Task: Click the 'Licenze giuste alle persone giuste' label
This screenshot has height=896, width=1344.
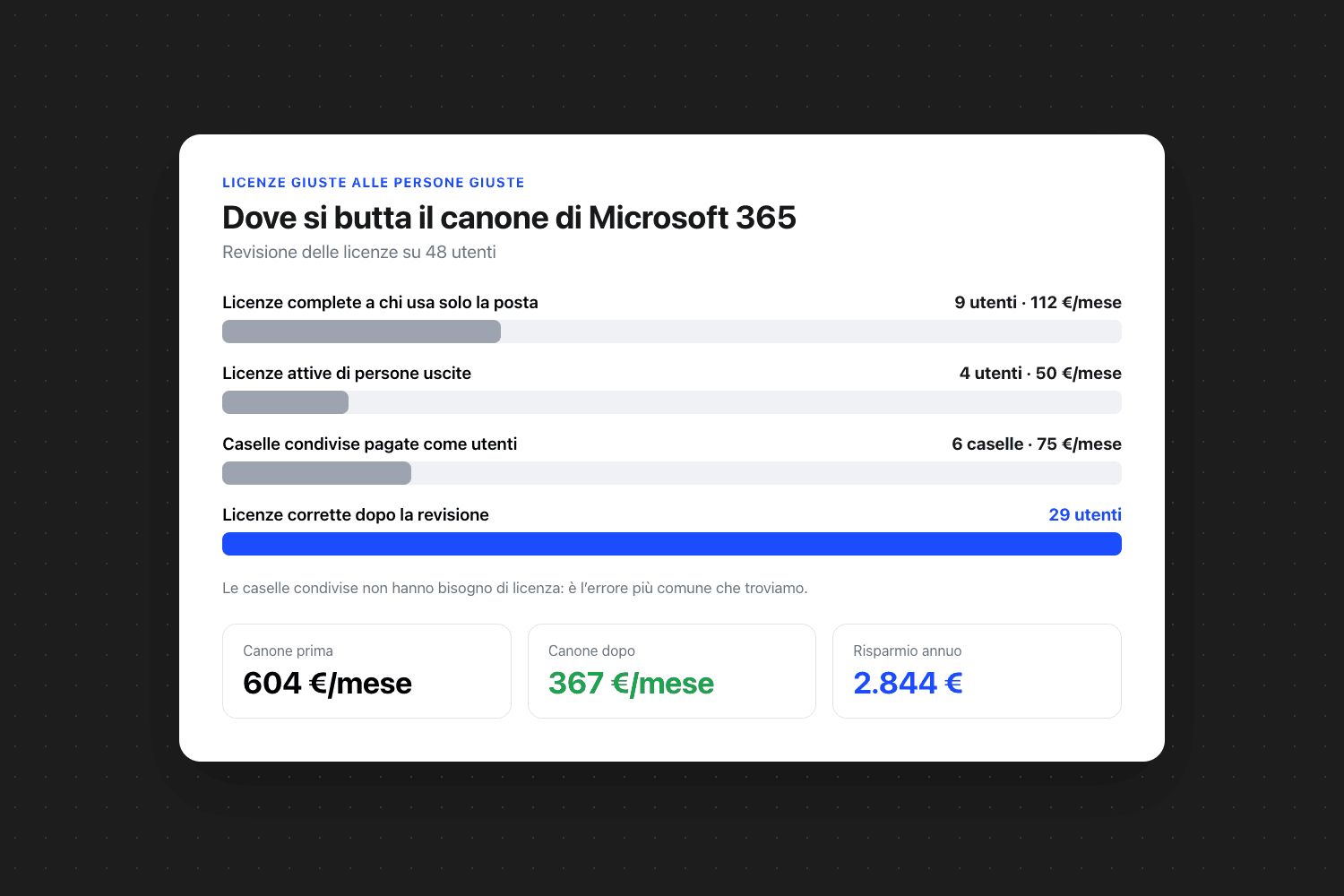Action: (374, 183)
